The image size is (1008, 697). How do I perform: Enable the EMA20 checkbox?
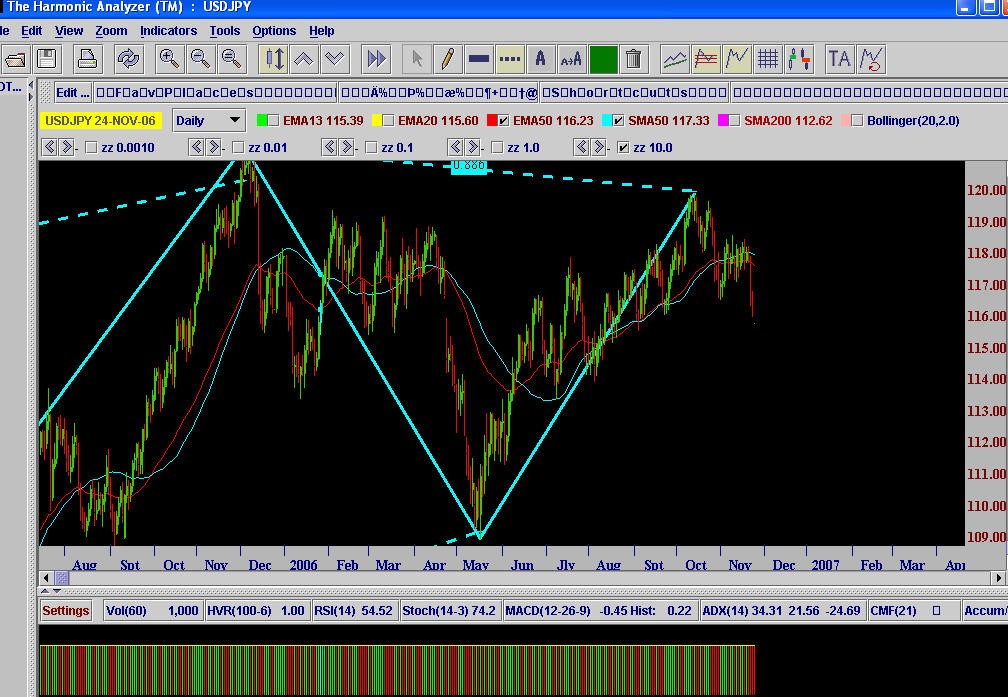pyautogui.click(x=388, y=121)
